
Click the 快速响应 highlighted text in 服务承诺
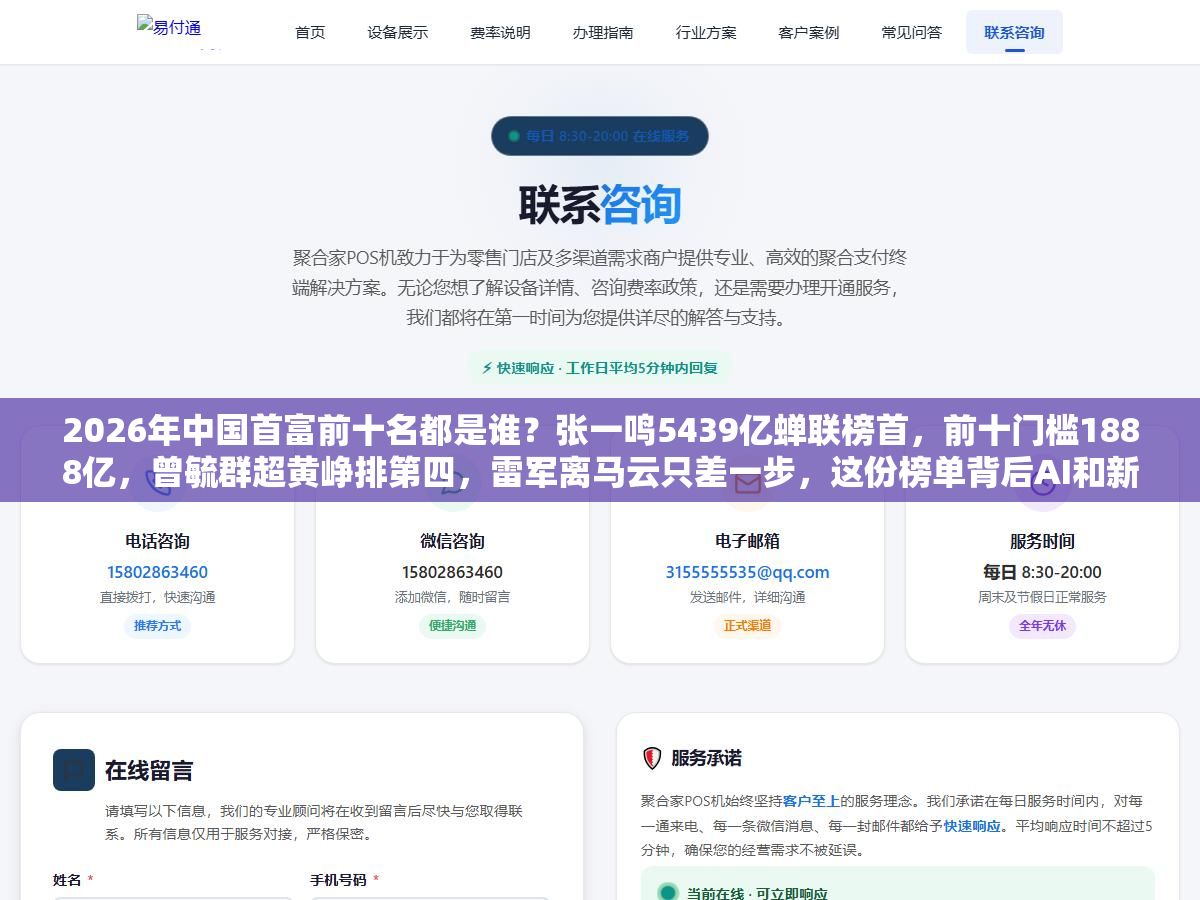coord(972,826)
